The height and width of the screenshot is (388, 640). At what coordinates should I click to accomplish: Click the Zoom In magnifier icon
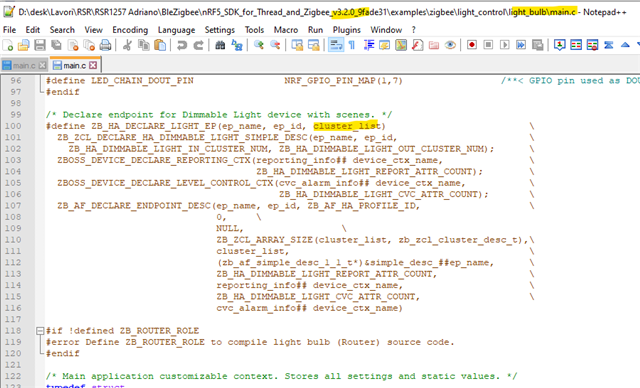pyautogui.click(x=258, y=45)
